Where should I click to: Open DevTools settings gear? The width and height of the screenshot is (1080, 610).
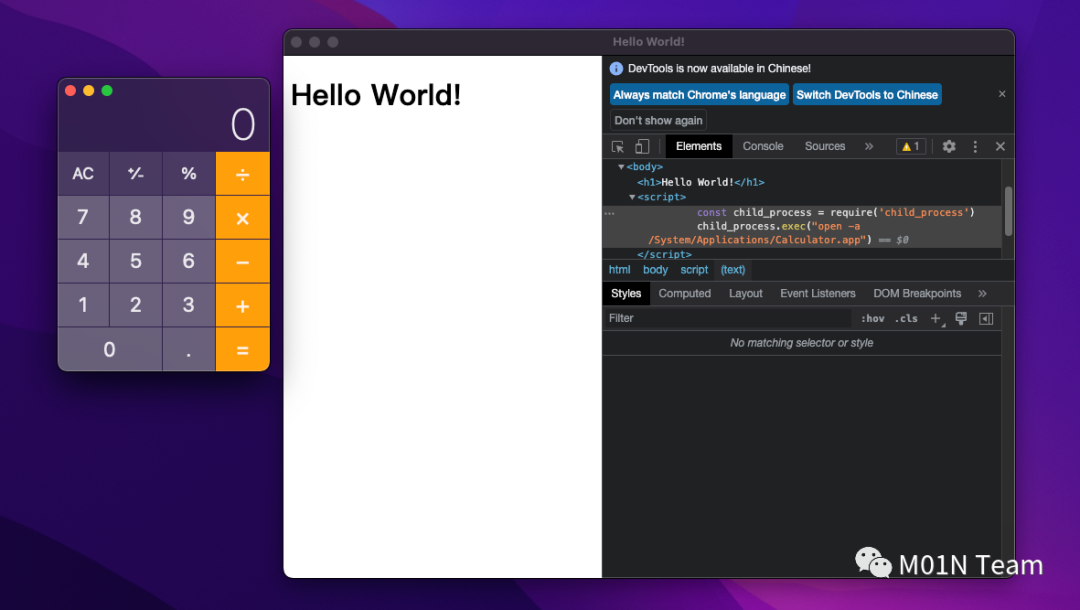(x=948, y=147)
